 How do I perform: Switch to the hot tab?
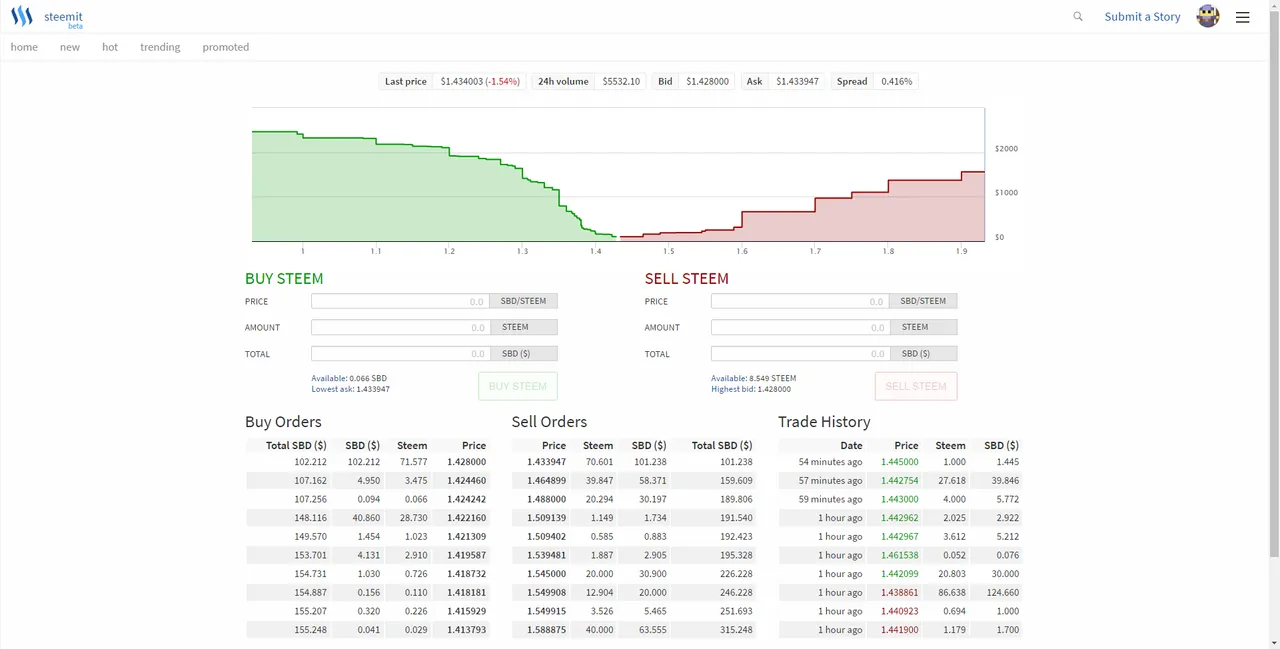[x=110, y=47]
